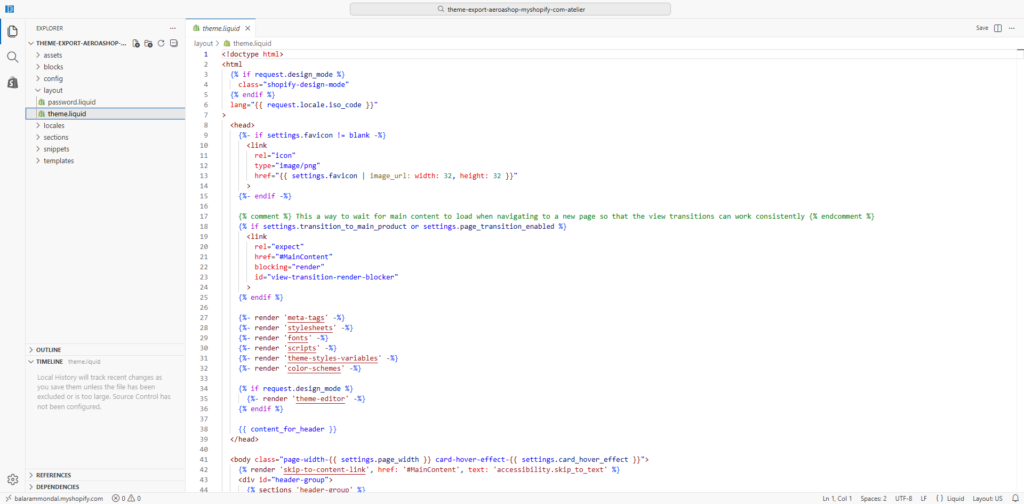Expand the OUTLINE panel
This screenshot has height=504, width=1024.
pyautogui.click(x=105, y=350)
